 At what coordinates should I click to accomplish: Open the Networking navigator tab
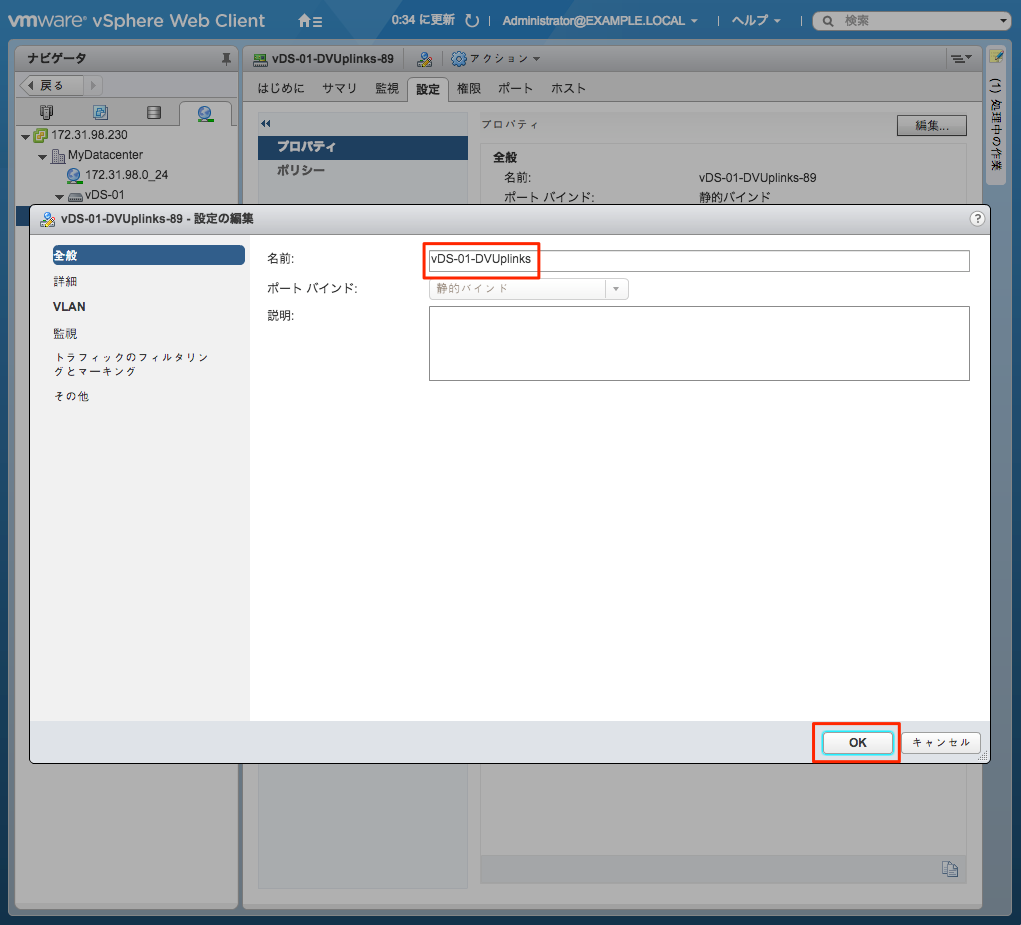(x=205, y=114)
